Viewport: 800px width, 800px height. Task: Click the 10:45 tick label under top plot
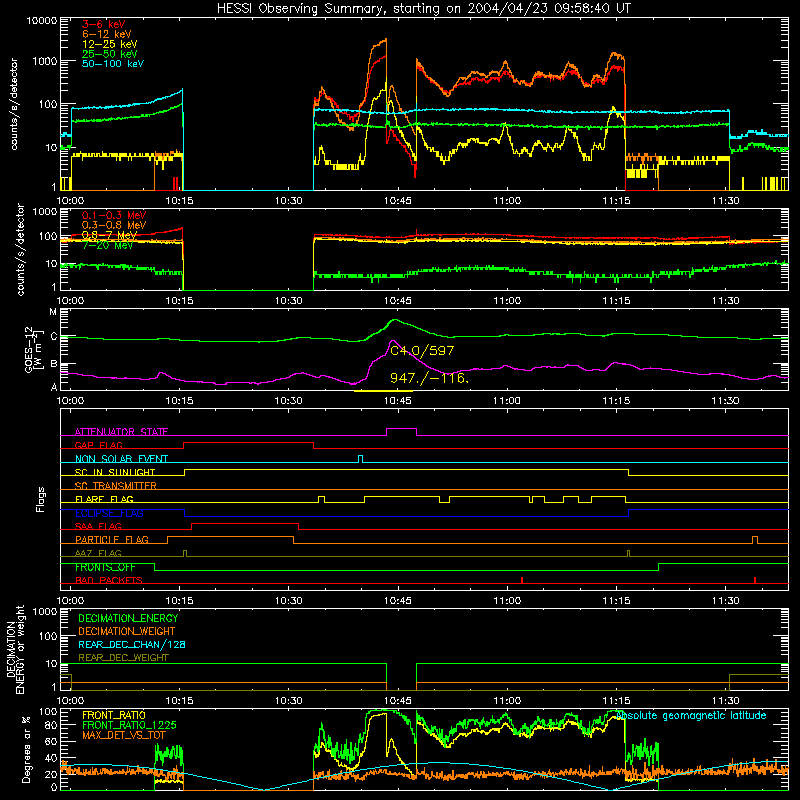click(x=397, y=201)
